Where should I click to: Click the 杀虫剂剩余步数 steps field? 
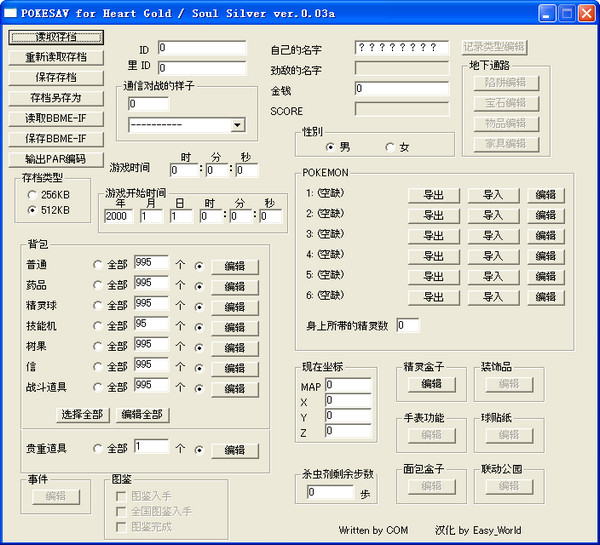[331, 492]
